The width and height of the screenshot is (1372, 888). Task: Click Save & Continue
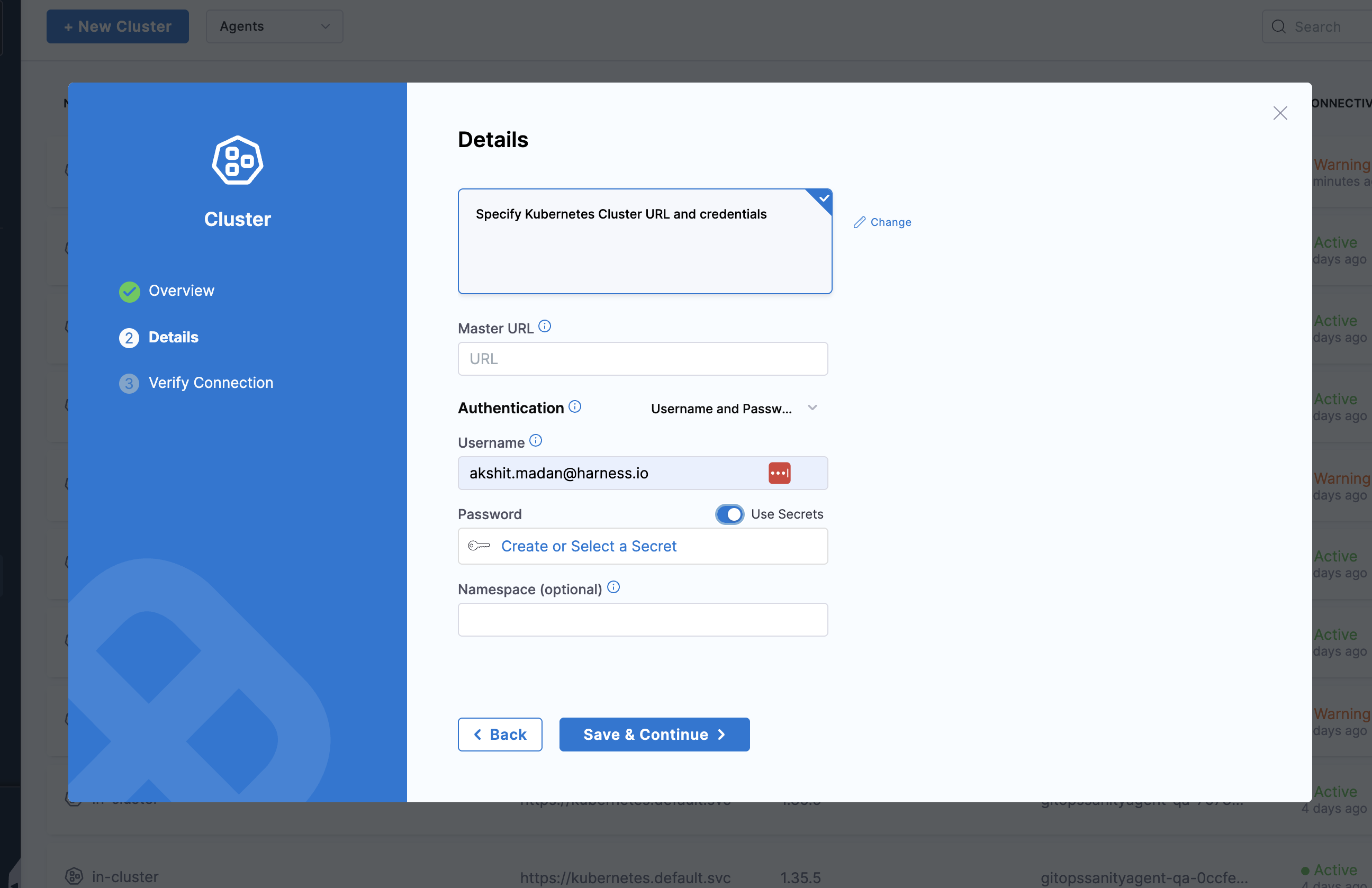(x=654, y=734)
